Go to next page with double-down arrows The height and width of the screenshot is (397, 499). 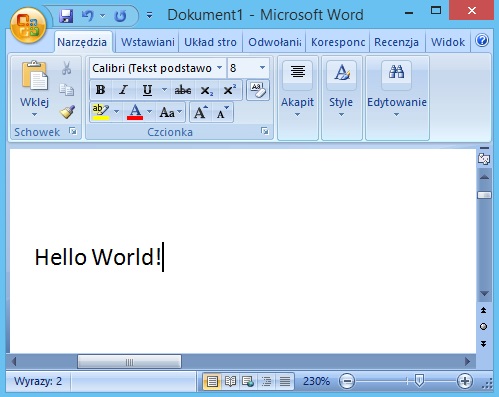pyautogui.click(x=484, y=344)
